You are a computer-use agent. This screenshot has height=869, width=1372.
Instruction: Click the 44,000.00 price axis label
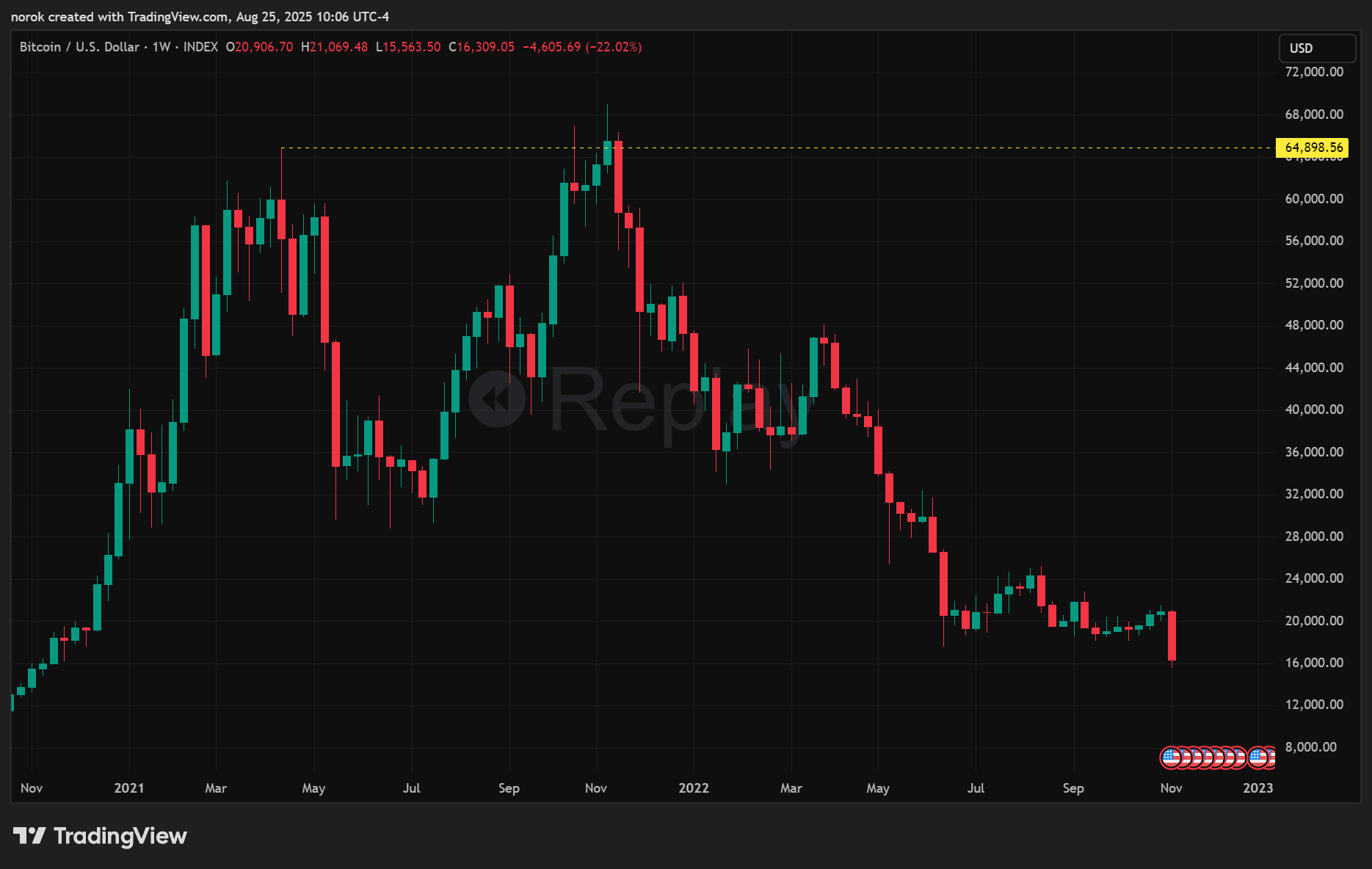(x=1314, y=368)
